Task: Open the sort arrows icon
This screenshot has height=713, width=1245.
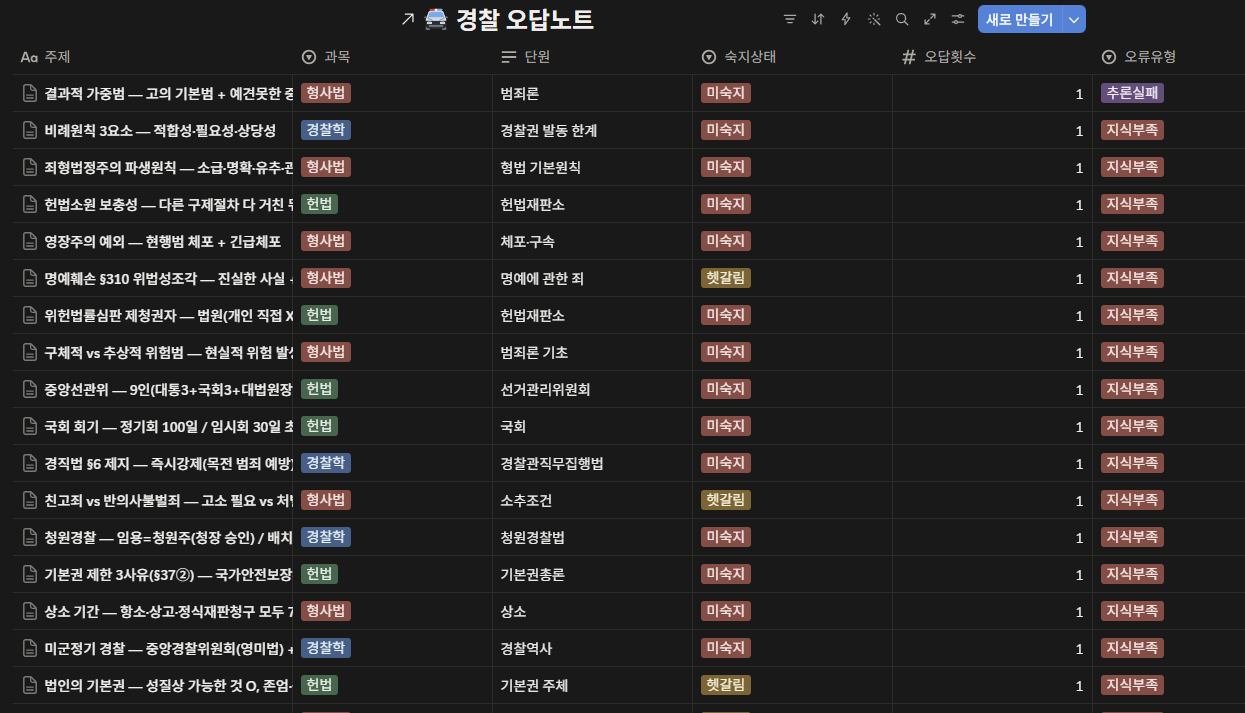Action: click(x=818, y=19)
